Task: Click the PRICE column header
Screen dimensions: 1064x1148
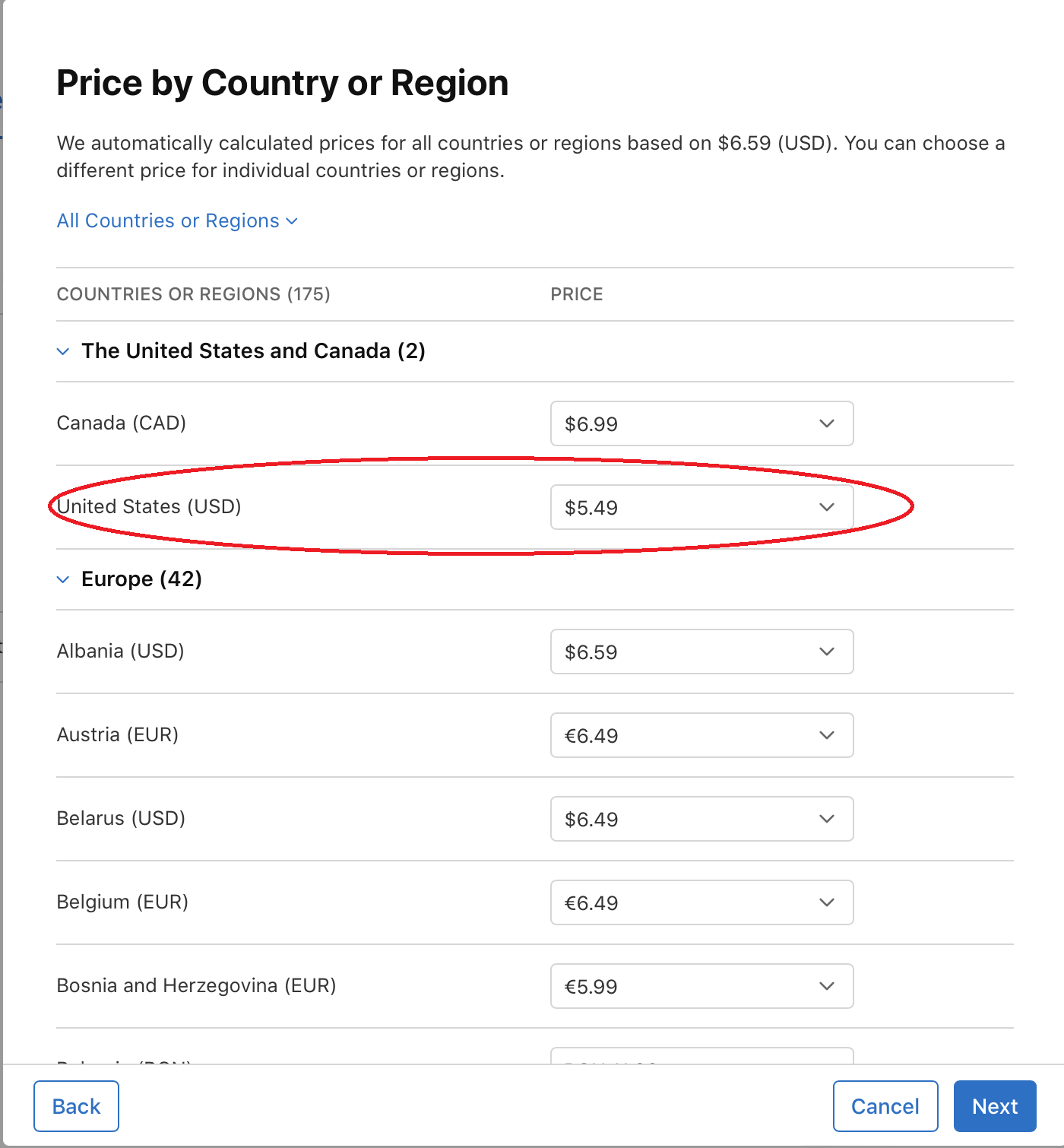Action: (576, 294)
